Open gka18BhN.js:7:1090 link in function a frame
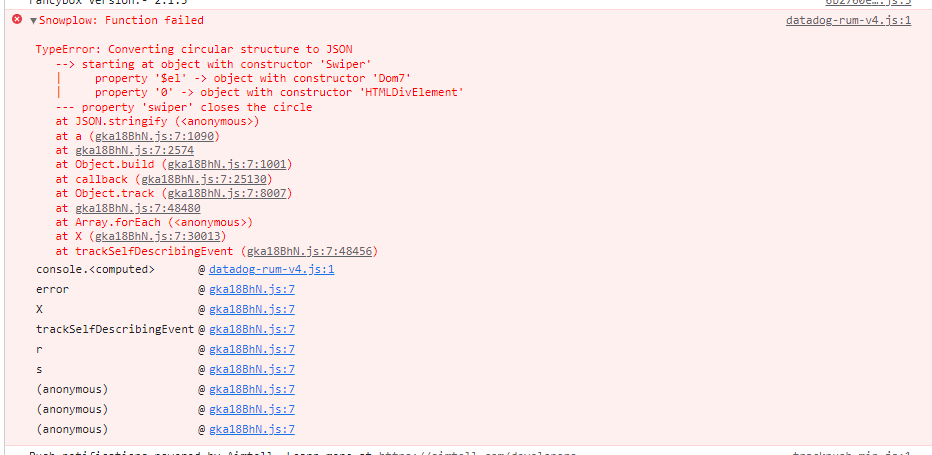 (x=153, y=136)
